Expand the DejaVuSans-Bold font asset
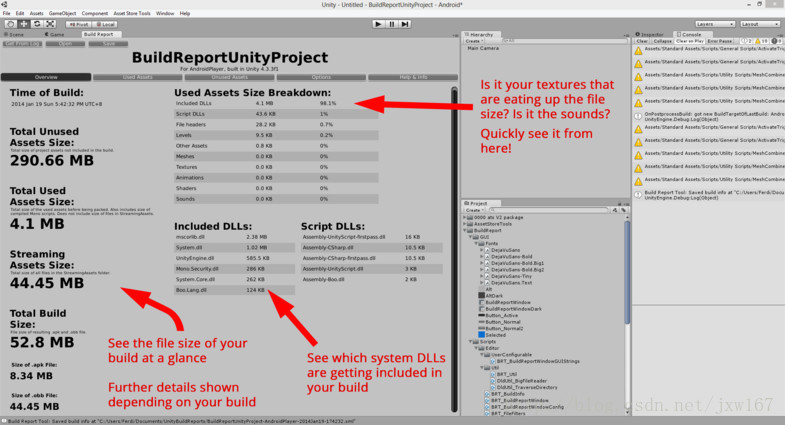The width and height of the screenshot is (785, 425). click(x=482, y=257)
